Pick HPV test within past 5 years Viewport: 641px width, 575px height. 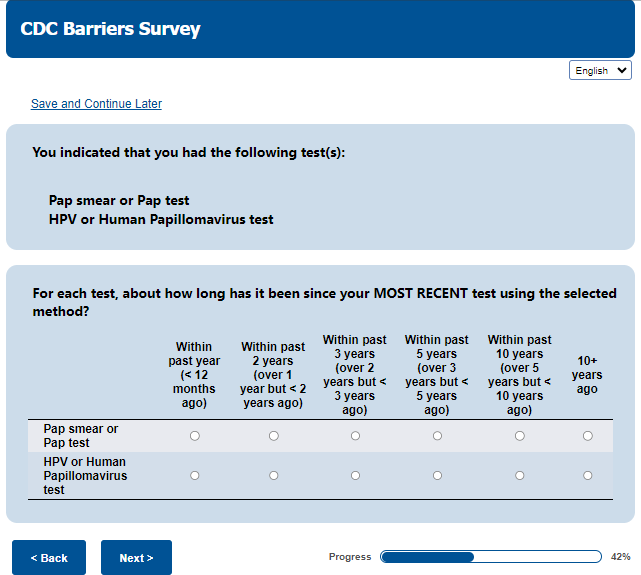437,476
